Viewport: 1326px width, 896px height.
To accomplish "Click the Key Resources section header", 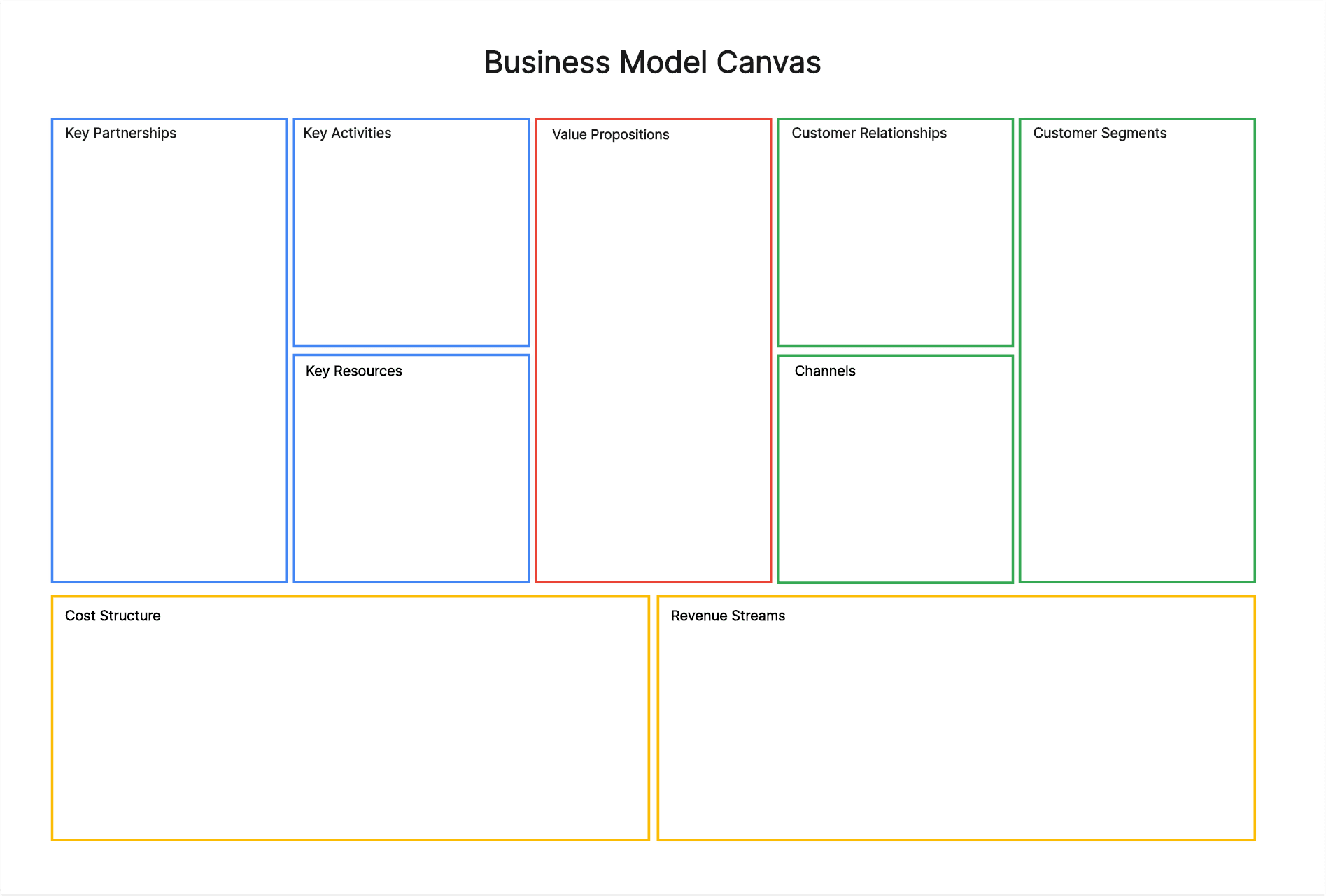I will [352, 371].
